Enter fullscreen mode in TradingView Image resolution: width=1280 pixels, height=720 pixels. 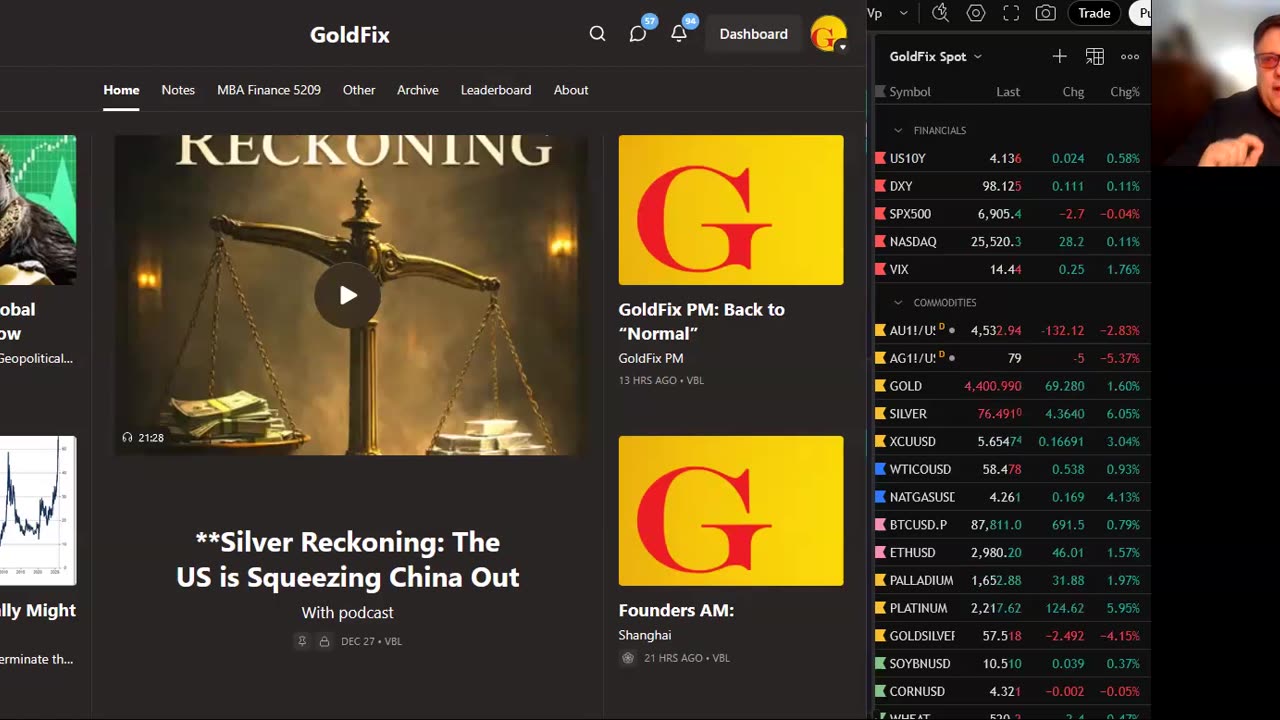pyautogui.click(x=1011, y=13)
